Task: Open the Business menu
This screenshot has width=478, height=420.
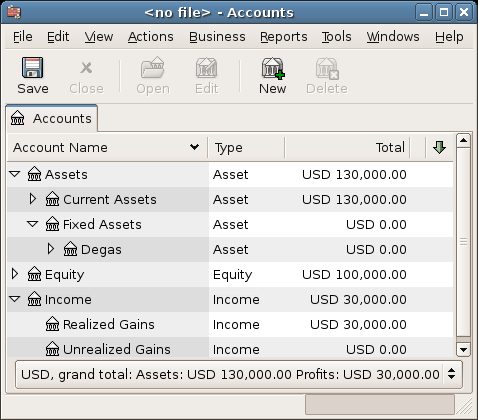Action: [x=217, y=37]
